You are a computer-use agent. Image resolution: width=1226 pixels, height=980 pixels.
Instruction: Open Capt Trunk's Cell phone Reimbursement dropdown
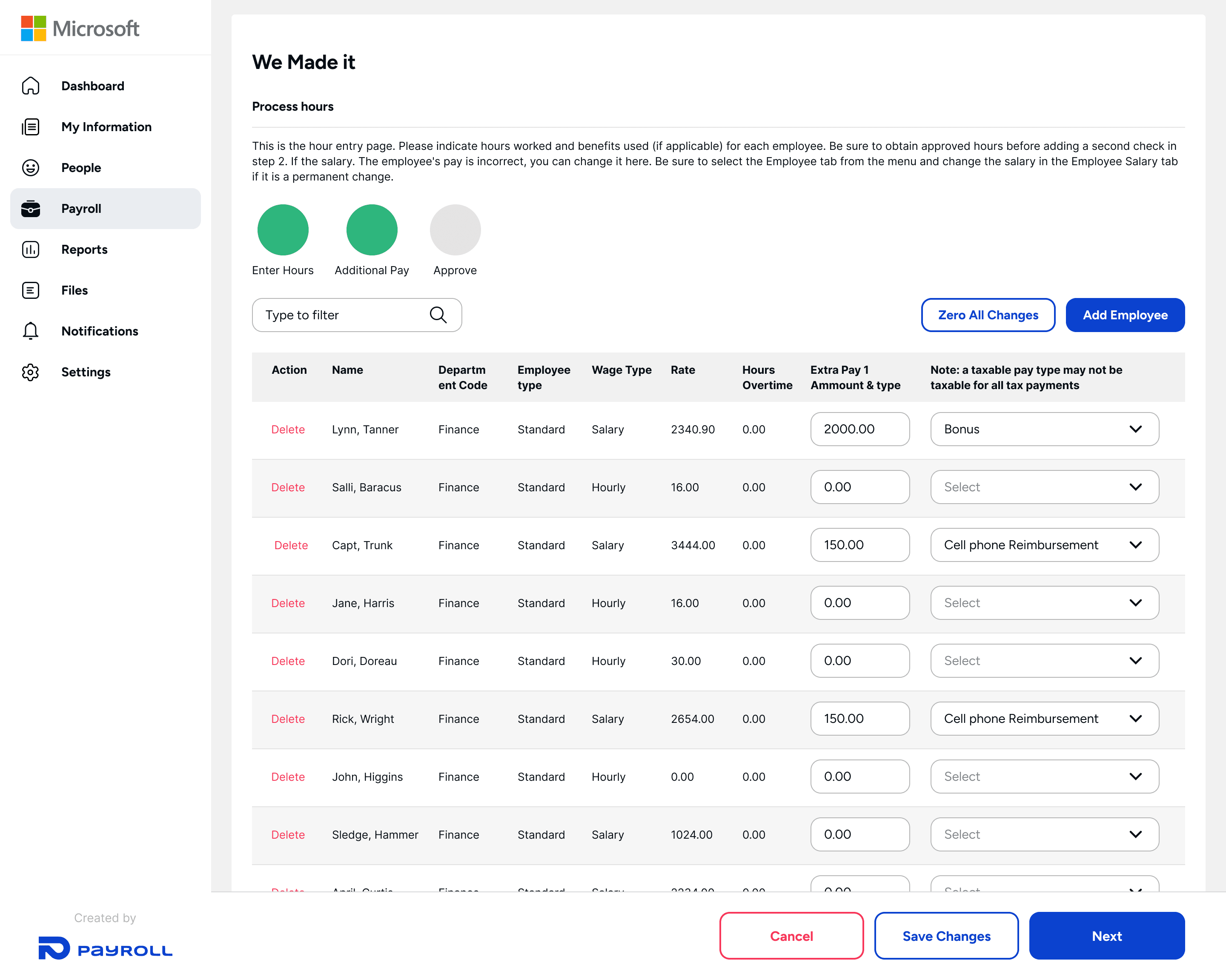[1044, 545]
